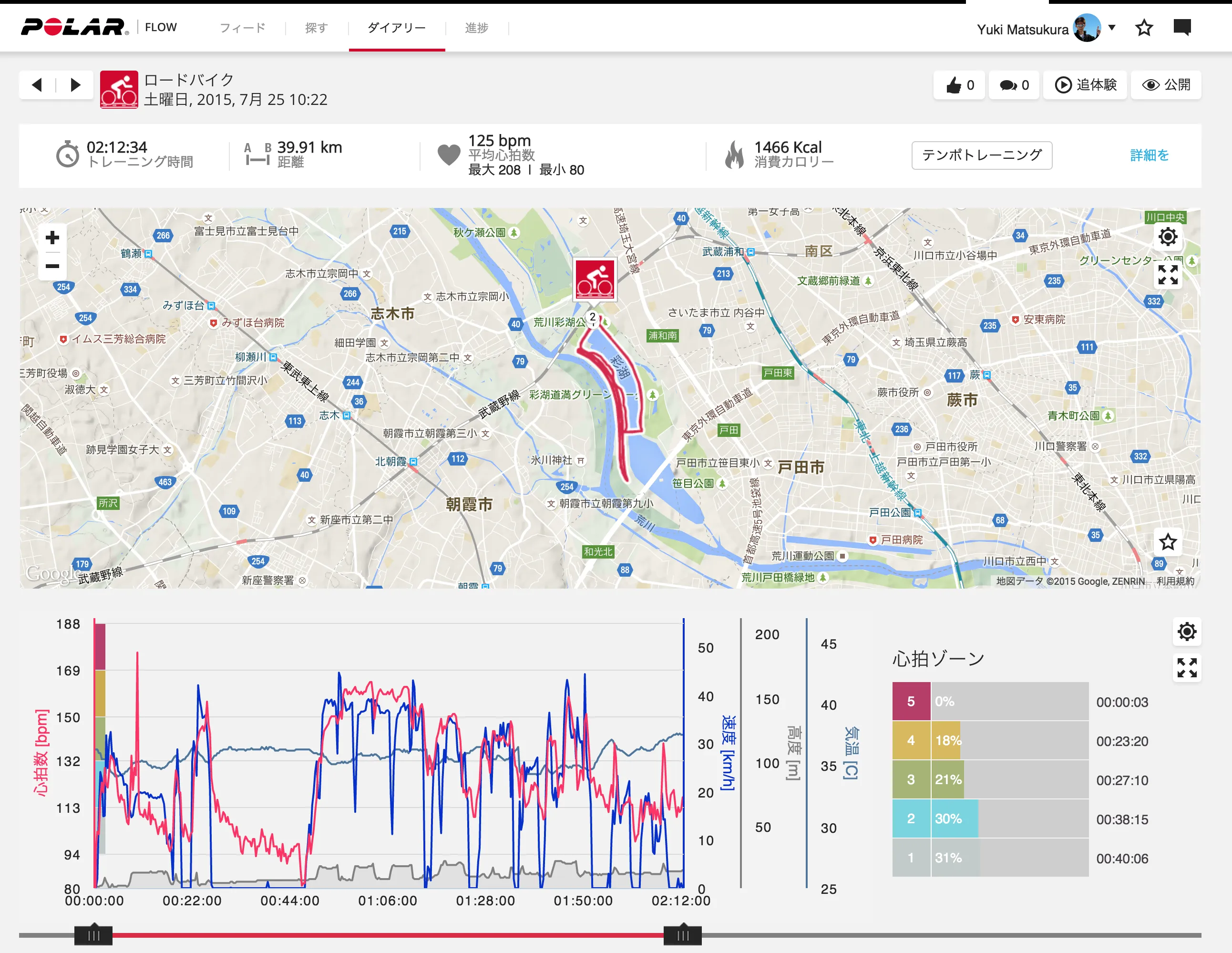Expand details with 詳細を link
The width and height of the screenshot is (1232, 953).
pyautogui.click(x=1149, y=155)
